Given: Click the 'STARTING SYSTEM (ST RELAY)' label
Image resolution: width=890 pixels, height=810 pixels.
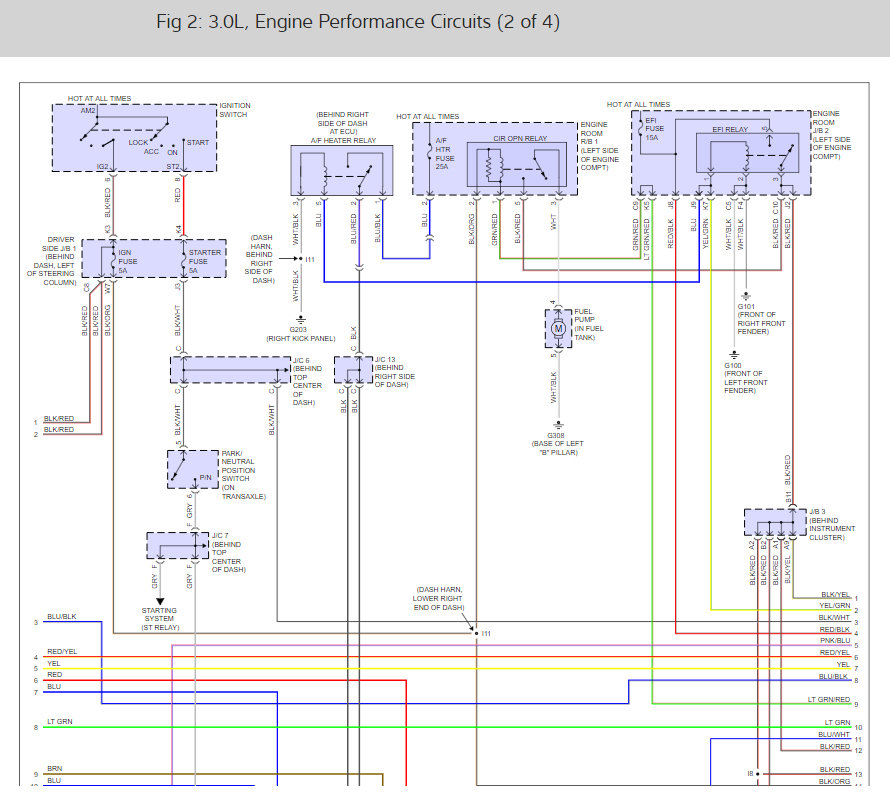Looking at the screenshot, I should [160, 619].
